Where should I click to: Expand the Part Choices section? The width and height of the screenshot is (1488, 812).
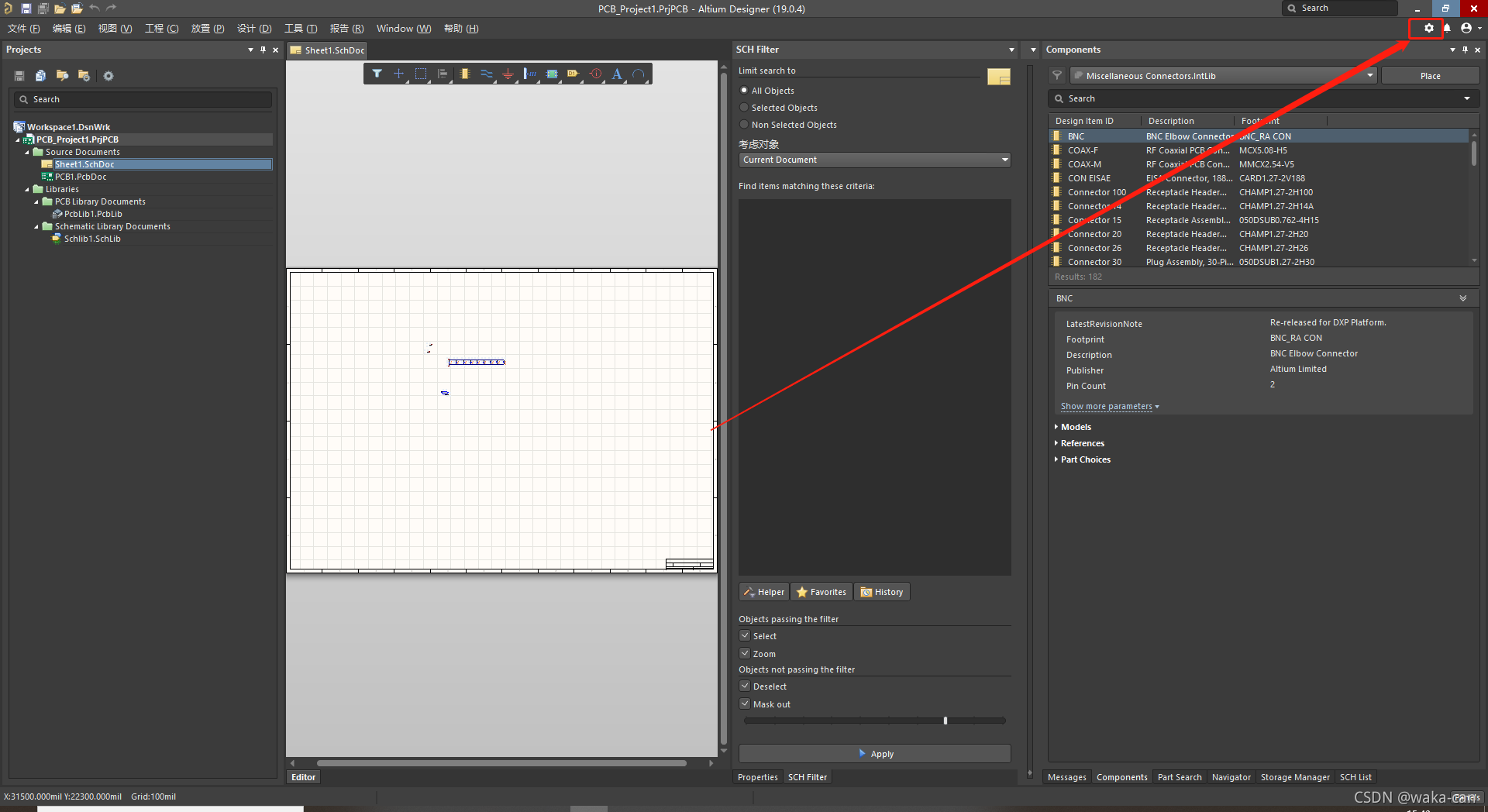tap(1056, 459)
